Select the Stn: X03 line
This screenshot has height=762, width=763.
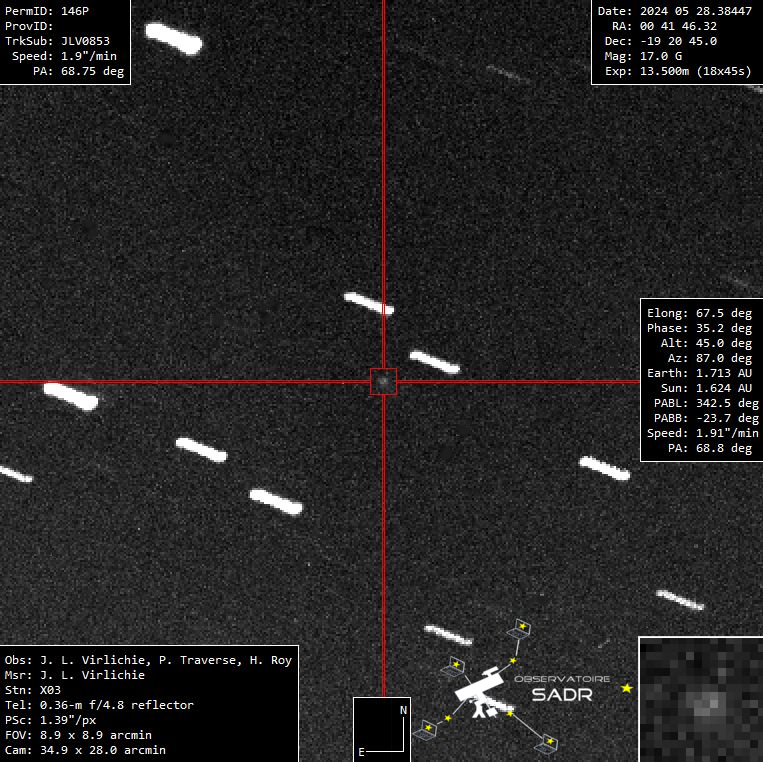[33, 690]
